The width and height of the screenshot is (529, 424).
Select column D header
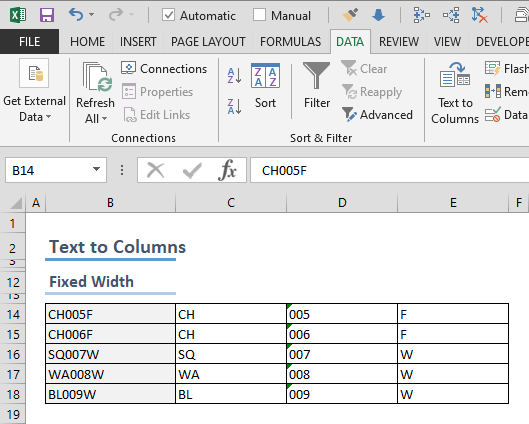coord(342,203)
